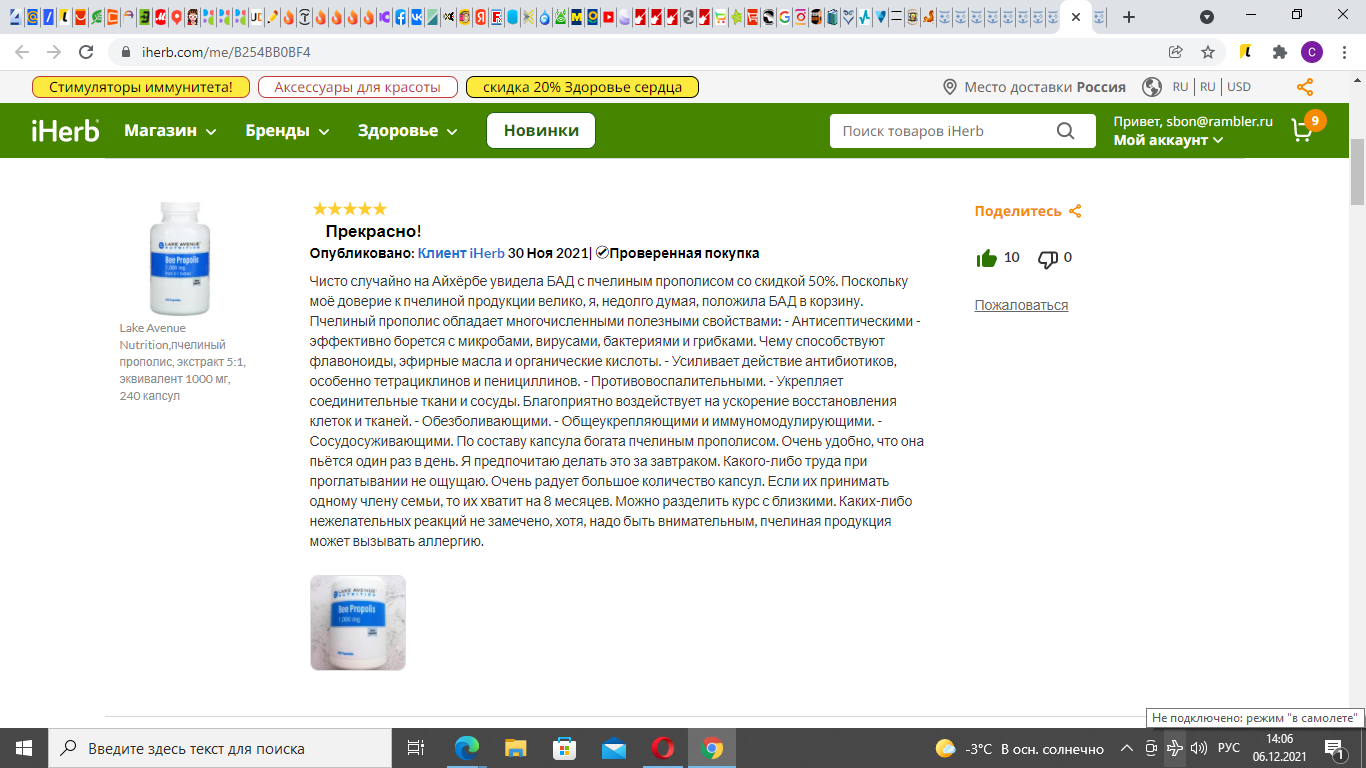
Task: Open the volume control in the tray
Action: (1198, 748)
